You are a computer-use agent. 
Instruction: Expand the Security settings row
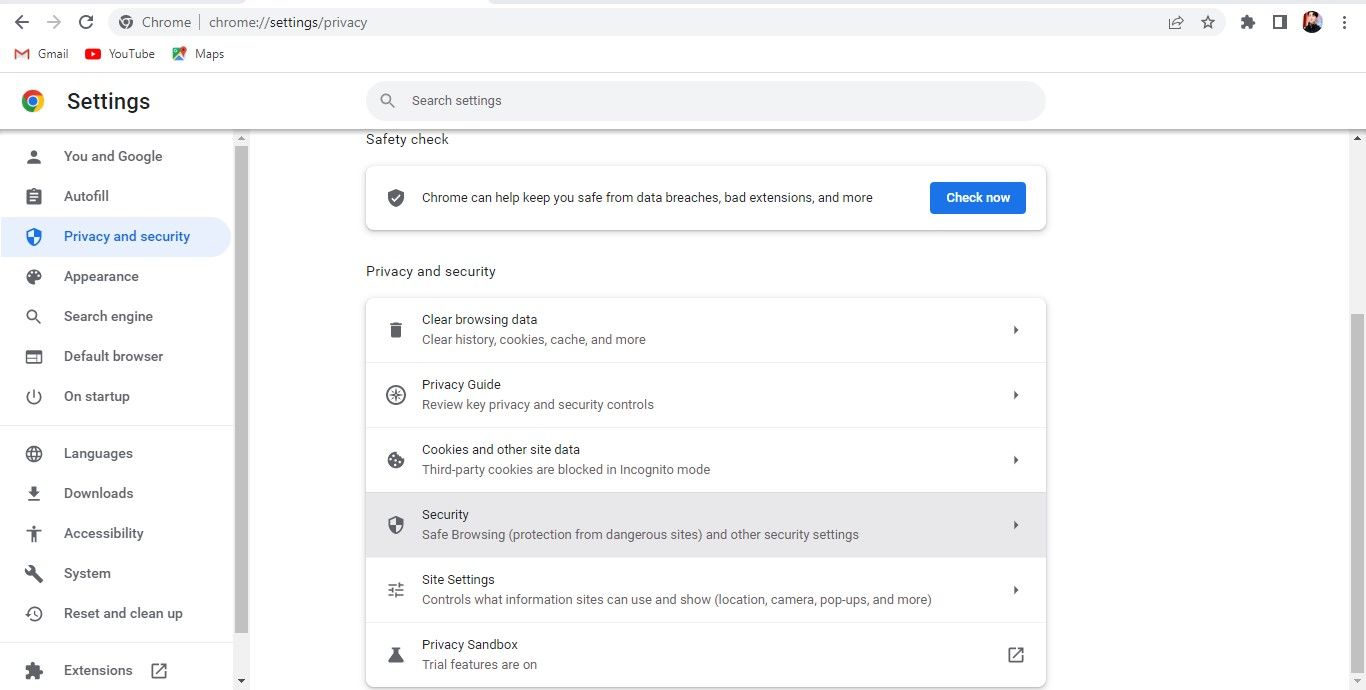[1016, 524]
